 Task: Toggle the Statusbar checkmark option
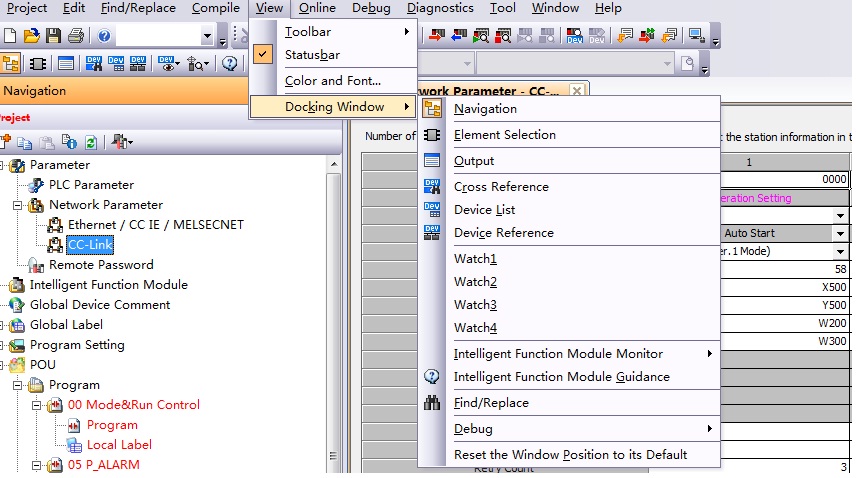click(312, 55)
